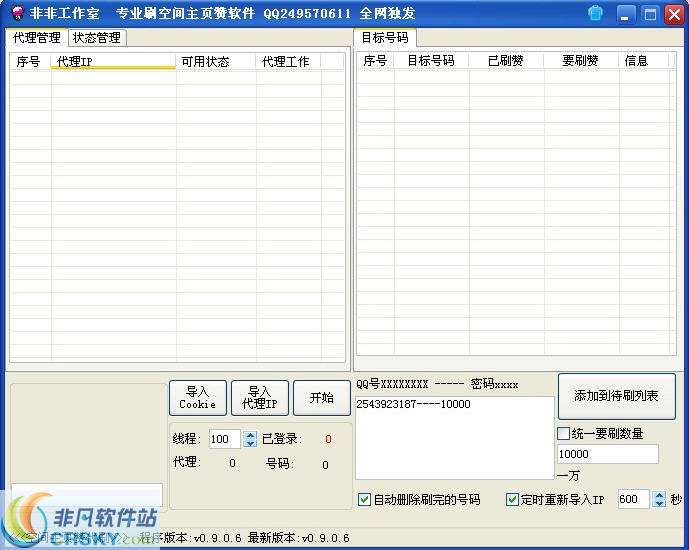Click the 要刷赞 column header
Screen dimensions: 689x550
tap(581, 61)
